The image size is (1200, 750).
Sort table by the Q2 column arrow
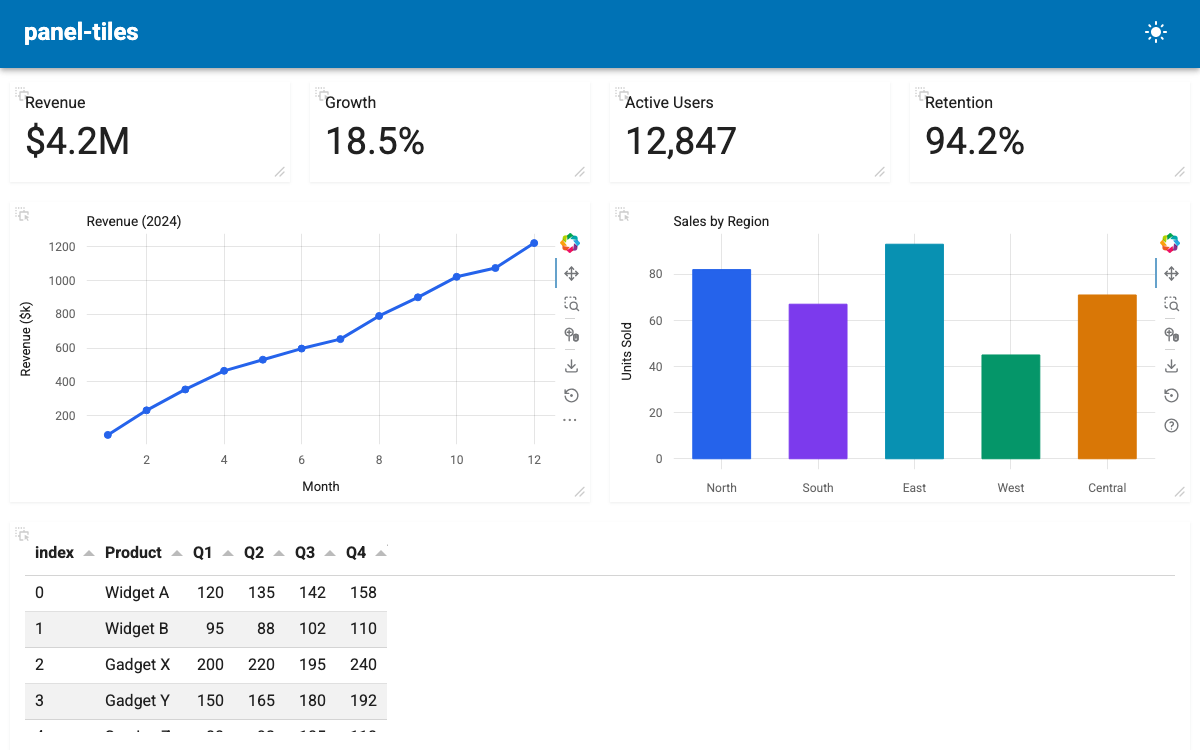(278, 554)
